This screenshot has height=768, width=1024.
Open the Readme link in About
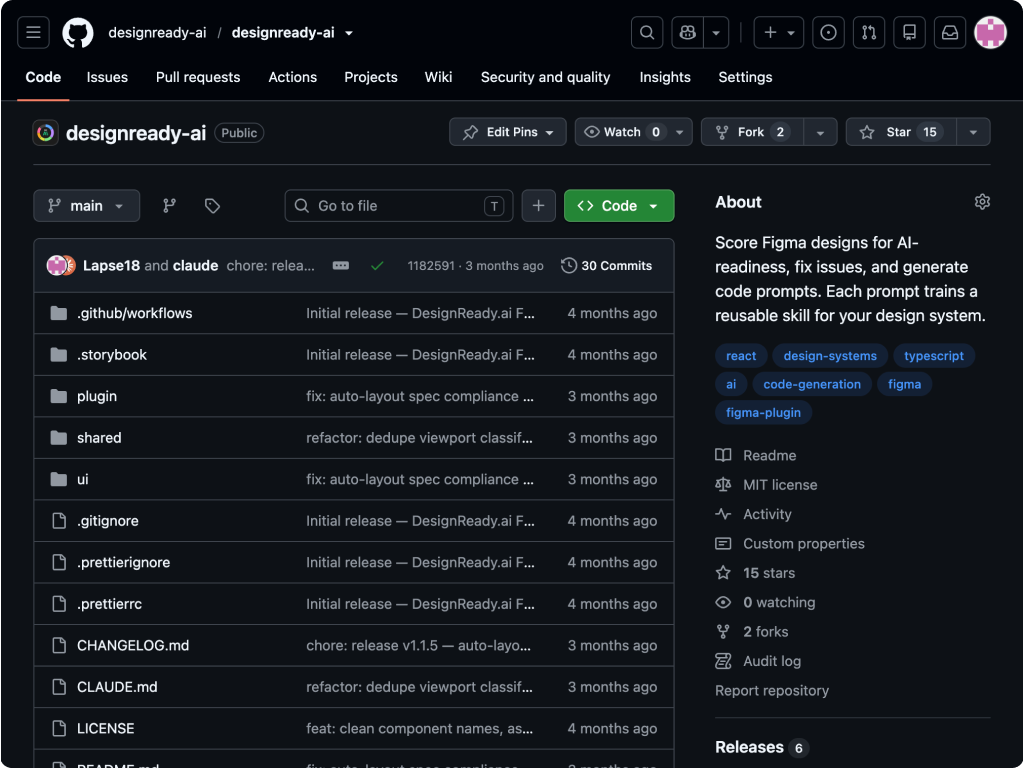769,455
